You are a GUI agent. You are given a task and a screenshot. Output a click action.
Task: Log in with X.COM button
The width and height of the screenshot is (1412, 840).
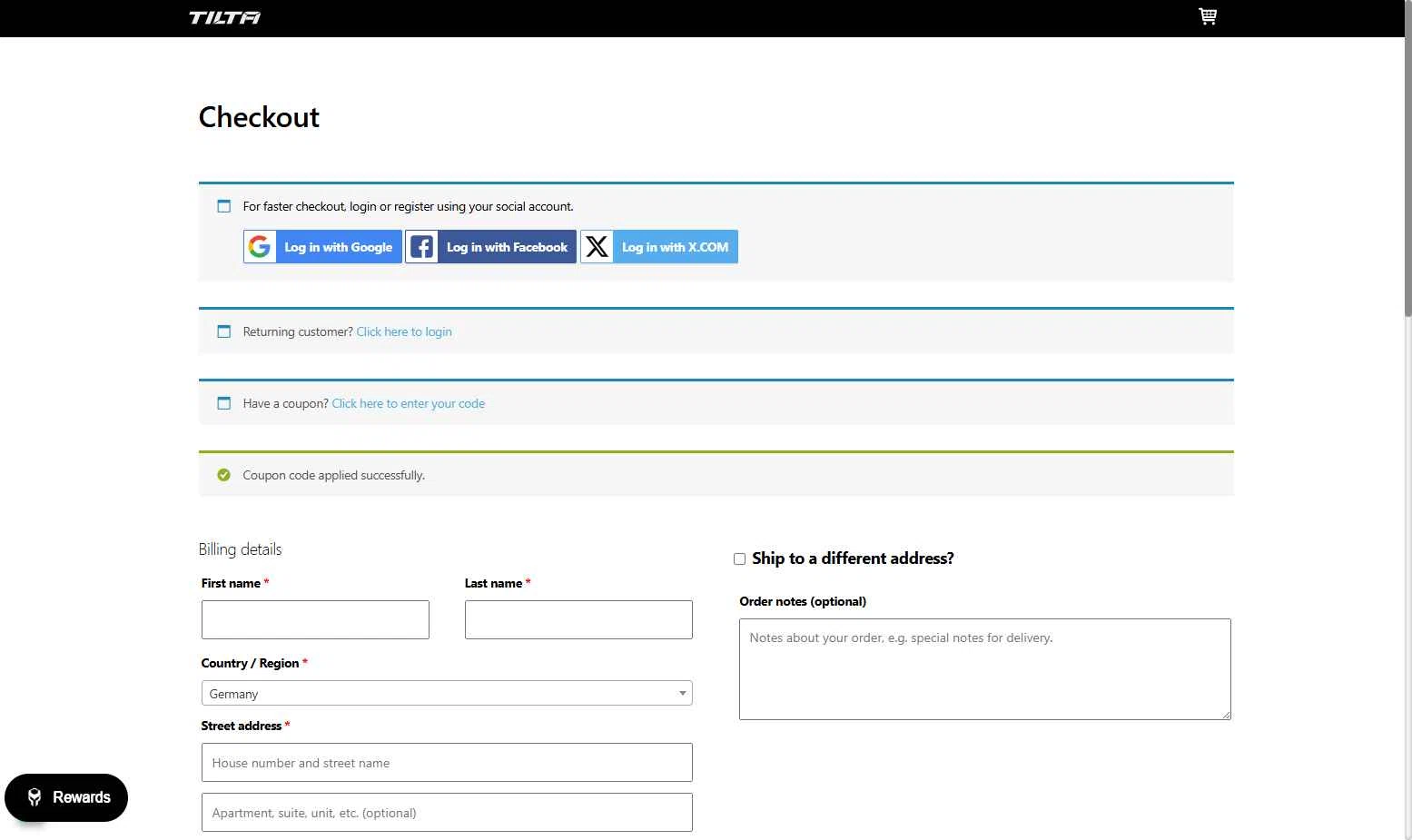coord(659,247)
